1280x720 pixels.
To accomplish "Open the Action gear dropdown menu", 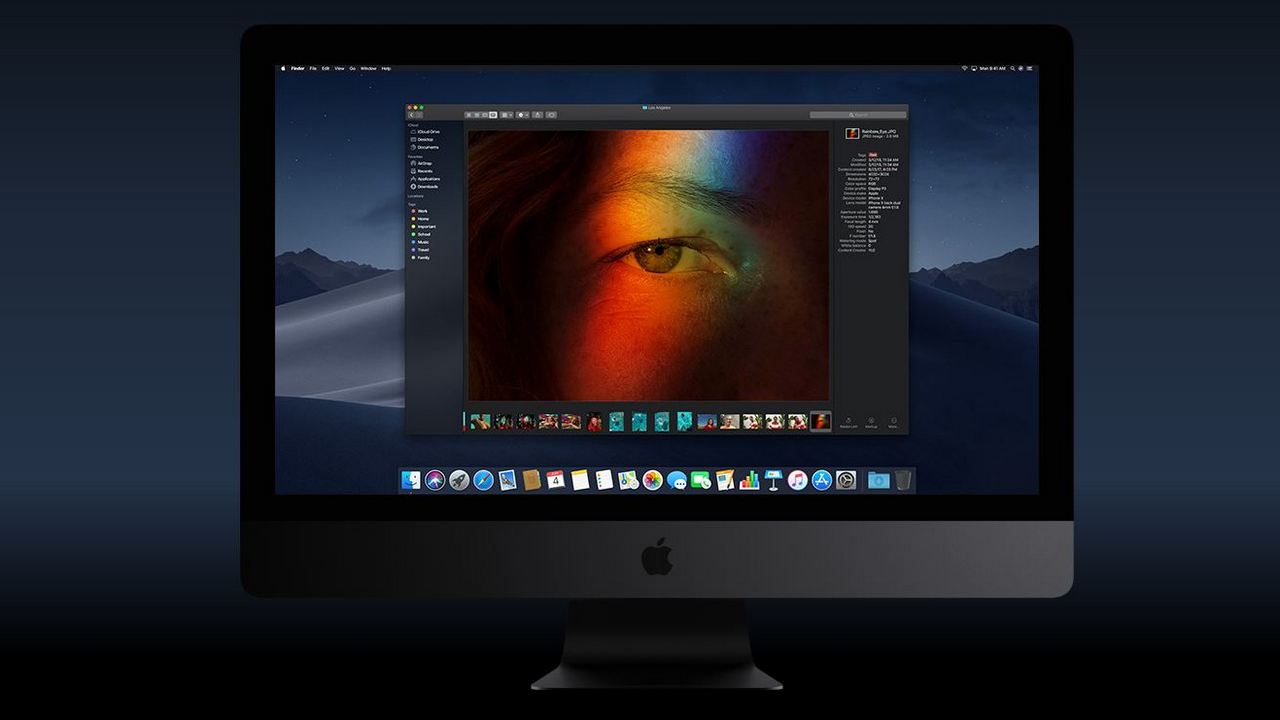I will [x=522, y=115].
